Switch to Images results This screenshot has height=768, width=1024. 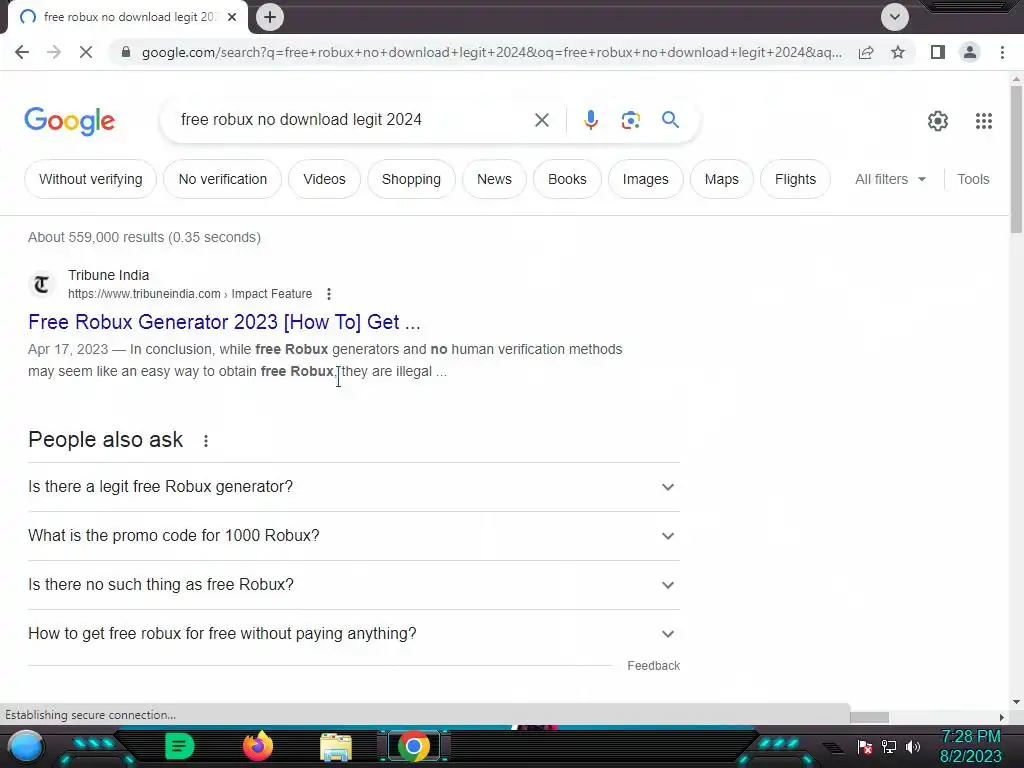pos(645,179)
